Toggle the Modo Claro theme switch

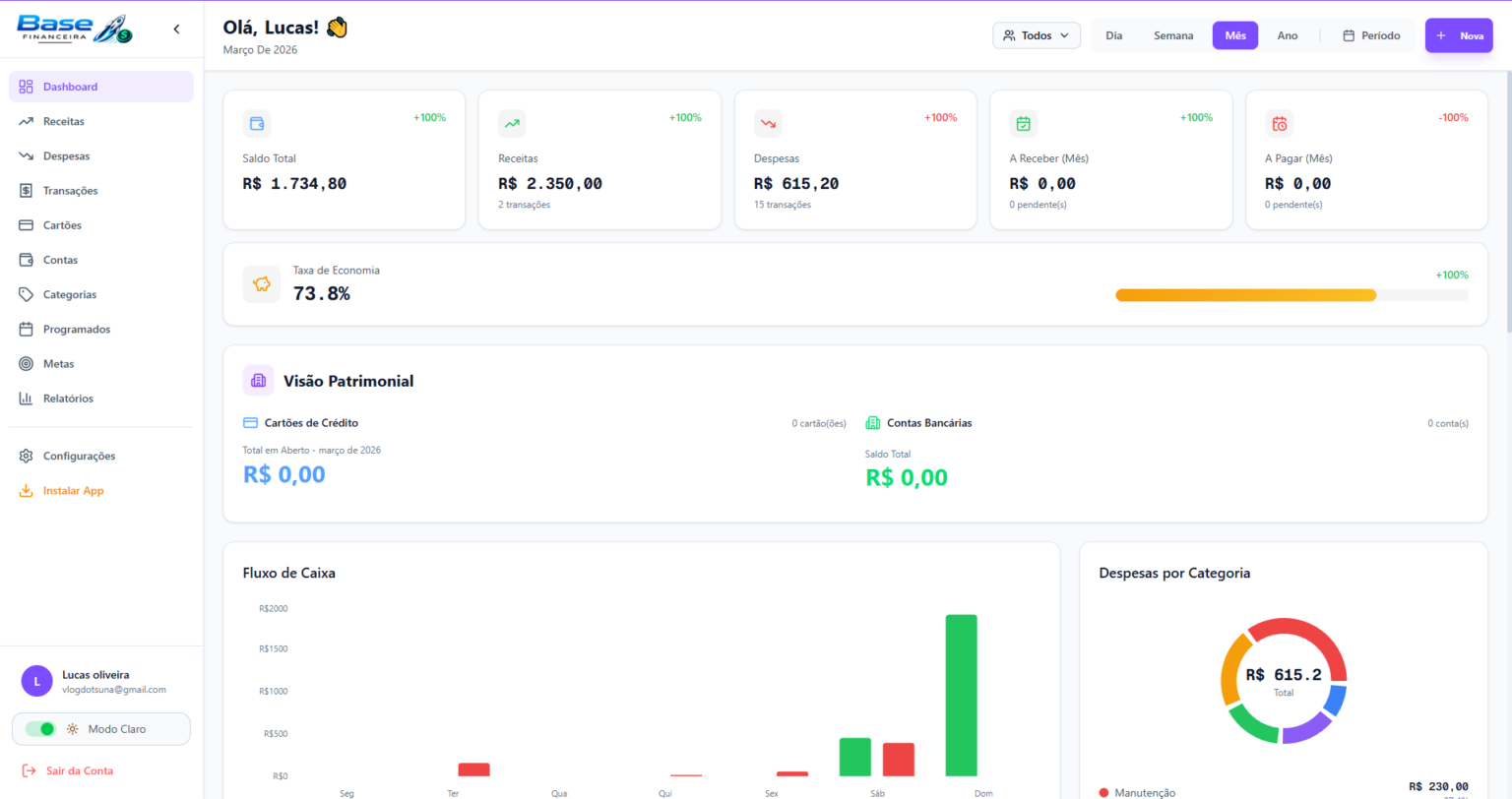click(40, 729)
